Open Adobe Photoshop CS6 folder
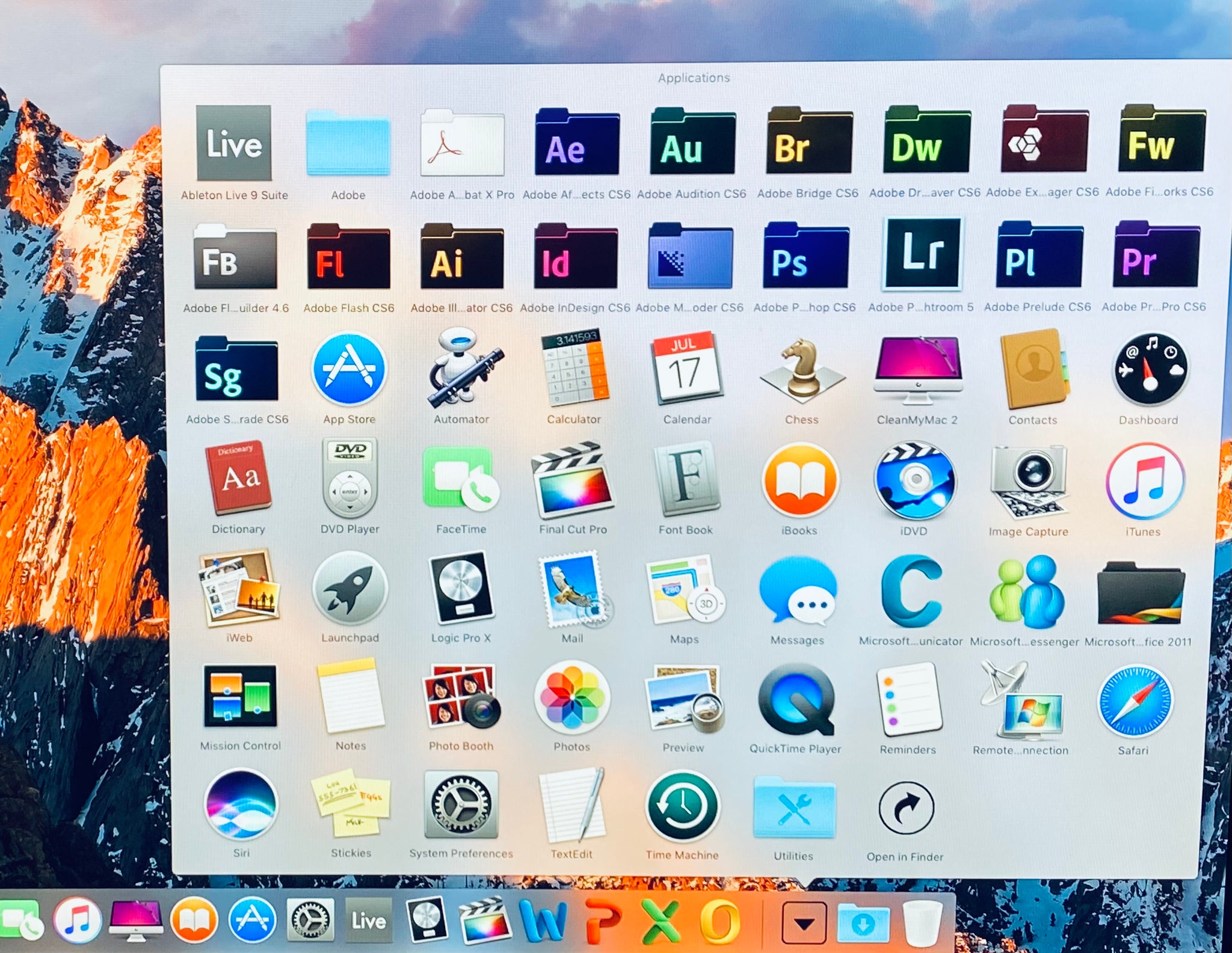Screen dimensions: 1232x953 tap(805, 256)
